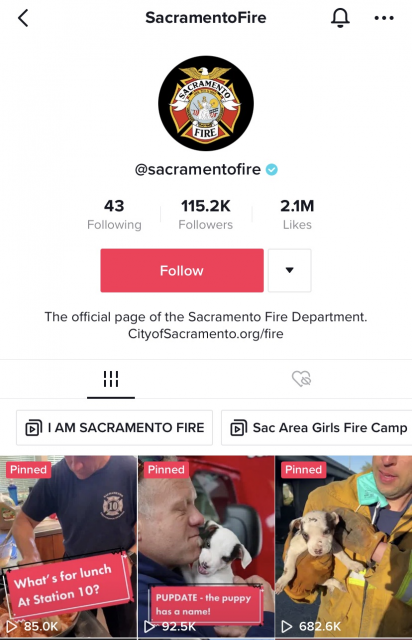The height and width of the screenshot is (640, 412).
Task: Follow the SacramentoFire account
Action: click(182, 270)
